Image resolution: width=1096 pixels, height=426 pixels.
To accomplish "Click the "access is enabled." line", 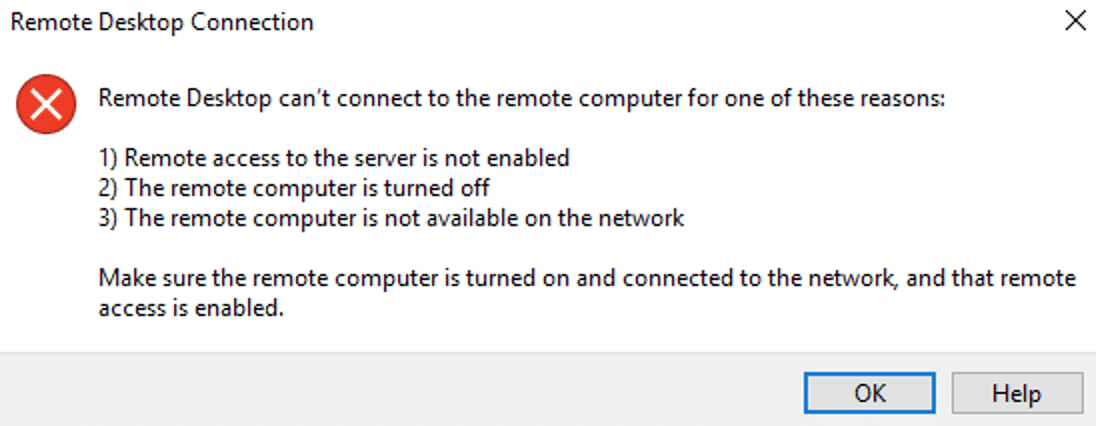I will (x=192, y=308).
